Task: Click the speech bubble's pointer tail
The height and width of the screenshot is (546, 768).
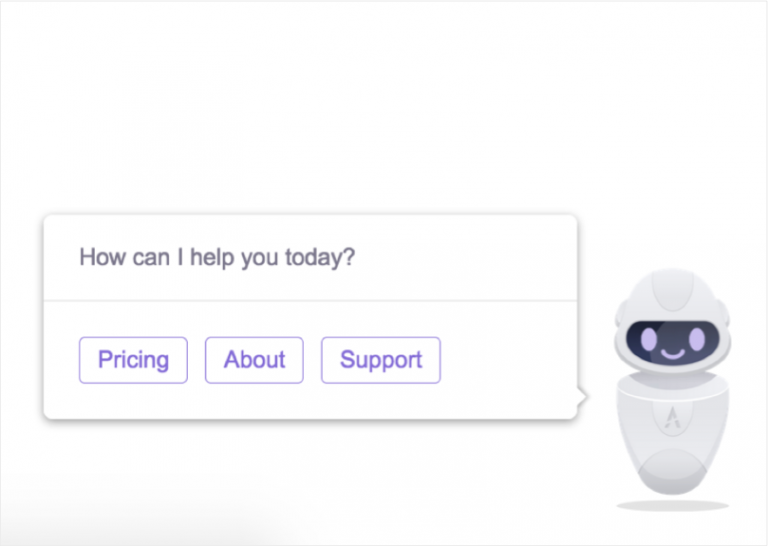Action: 582,398
